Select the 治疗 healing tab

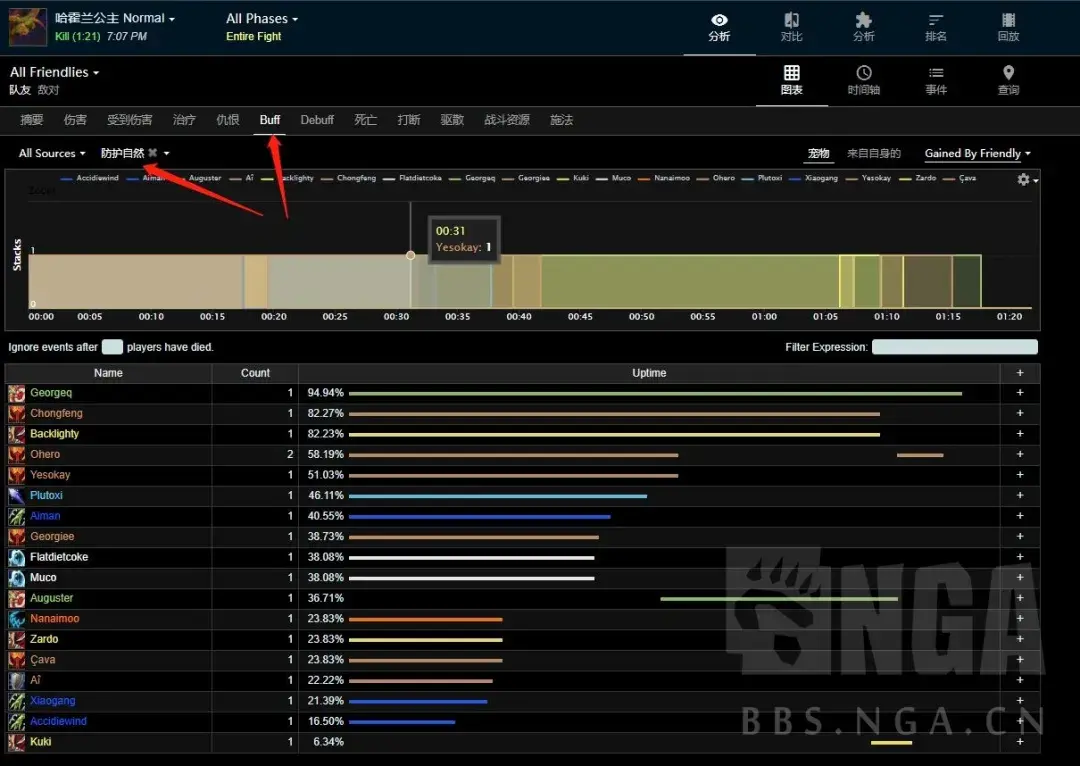[184, 120]
